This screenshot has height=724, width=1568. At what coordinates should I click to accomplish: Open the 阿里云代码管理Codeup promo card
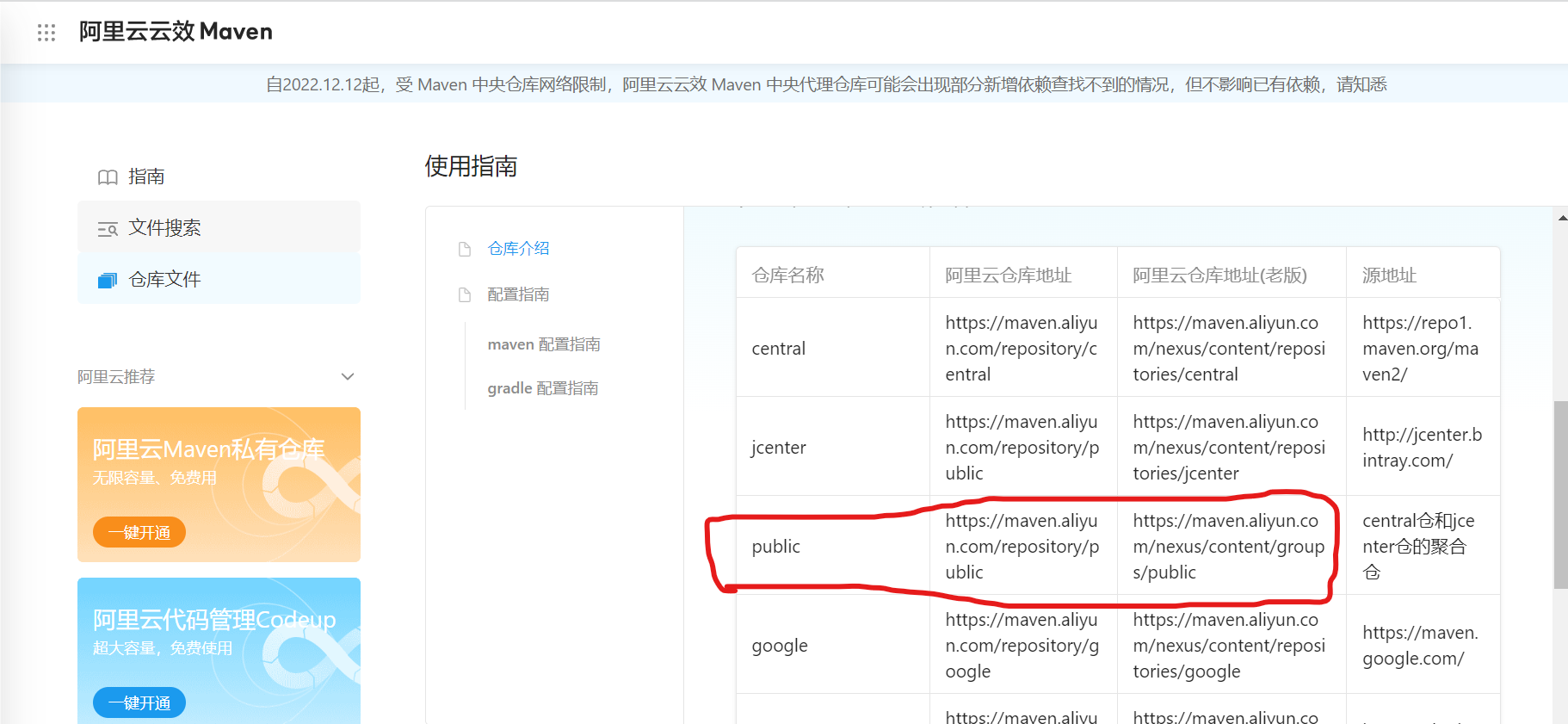[x=219, y=651]
